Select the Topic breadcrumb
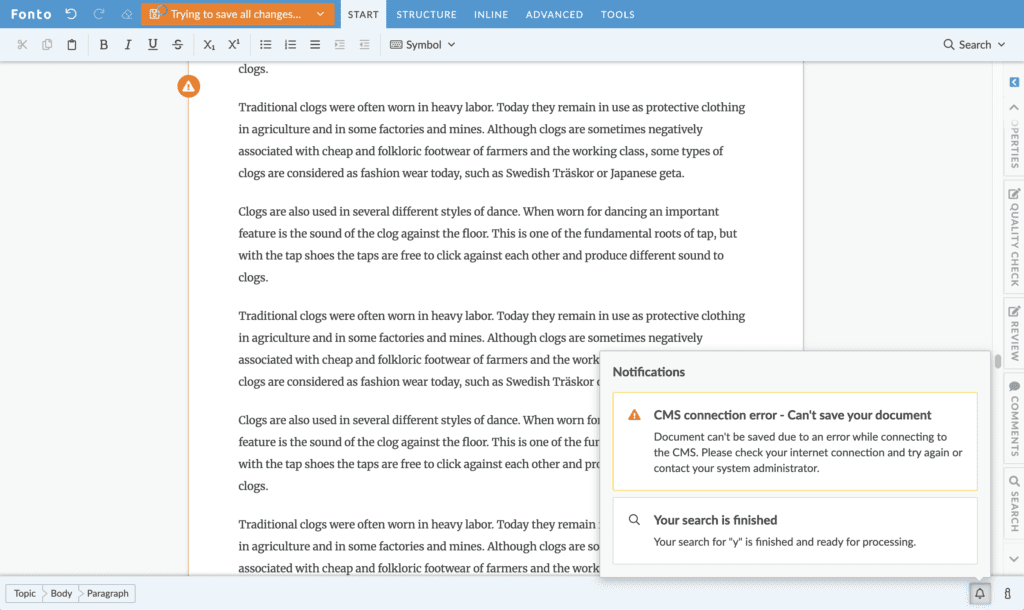 point(25,593)
